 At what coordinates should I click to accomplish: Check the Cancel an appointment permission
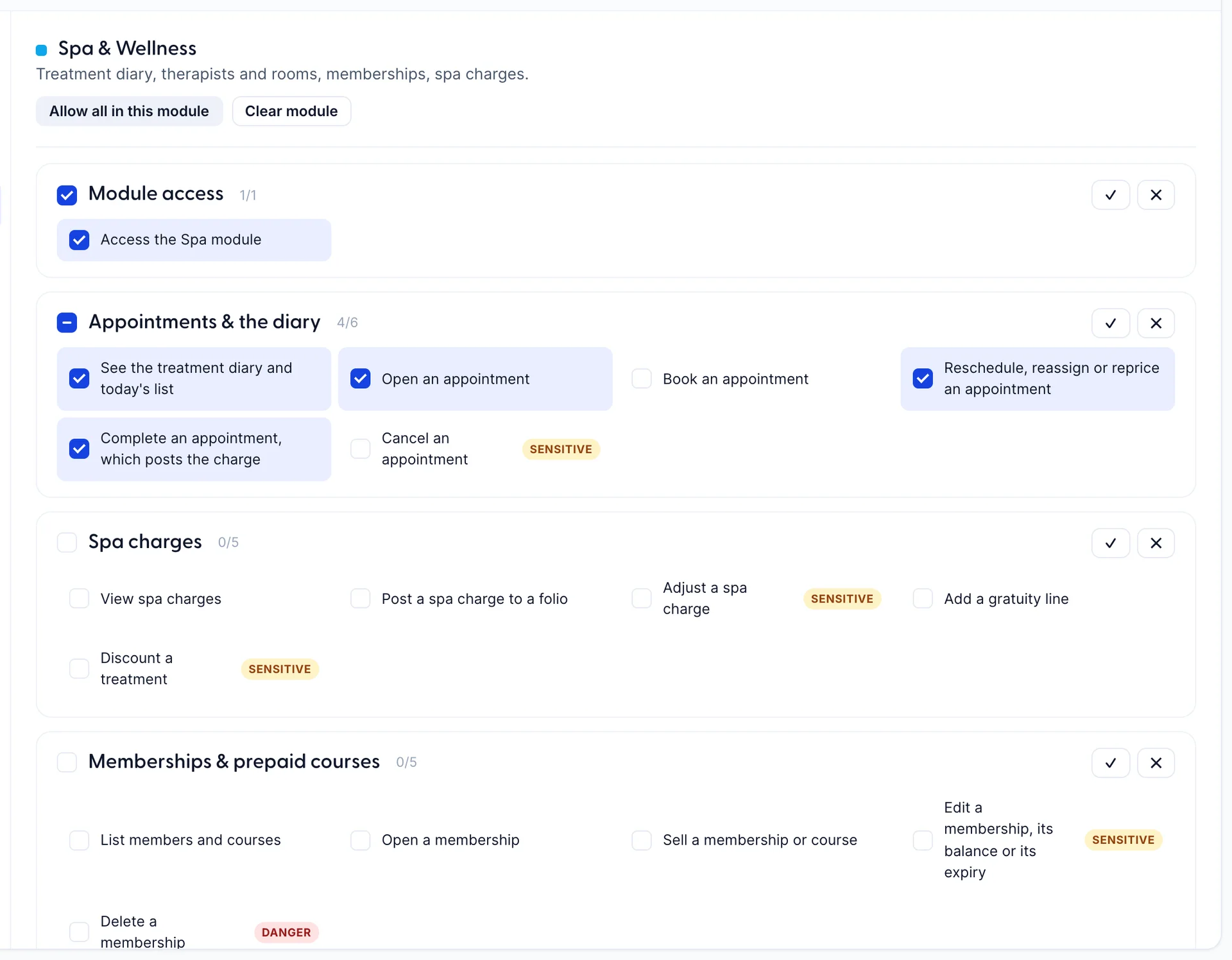coord(361,449)
